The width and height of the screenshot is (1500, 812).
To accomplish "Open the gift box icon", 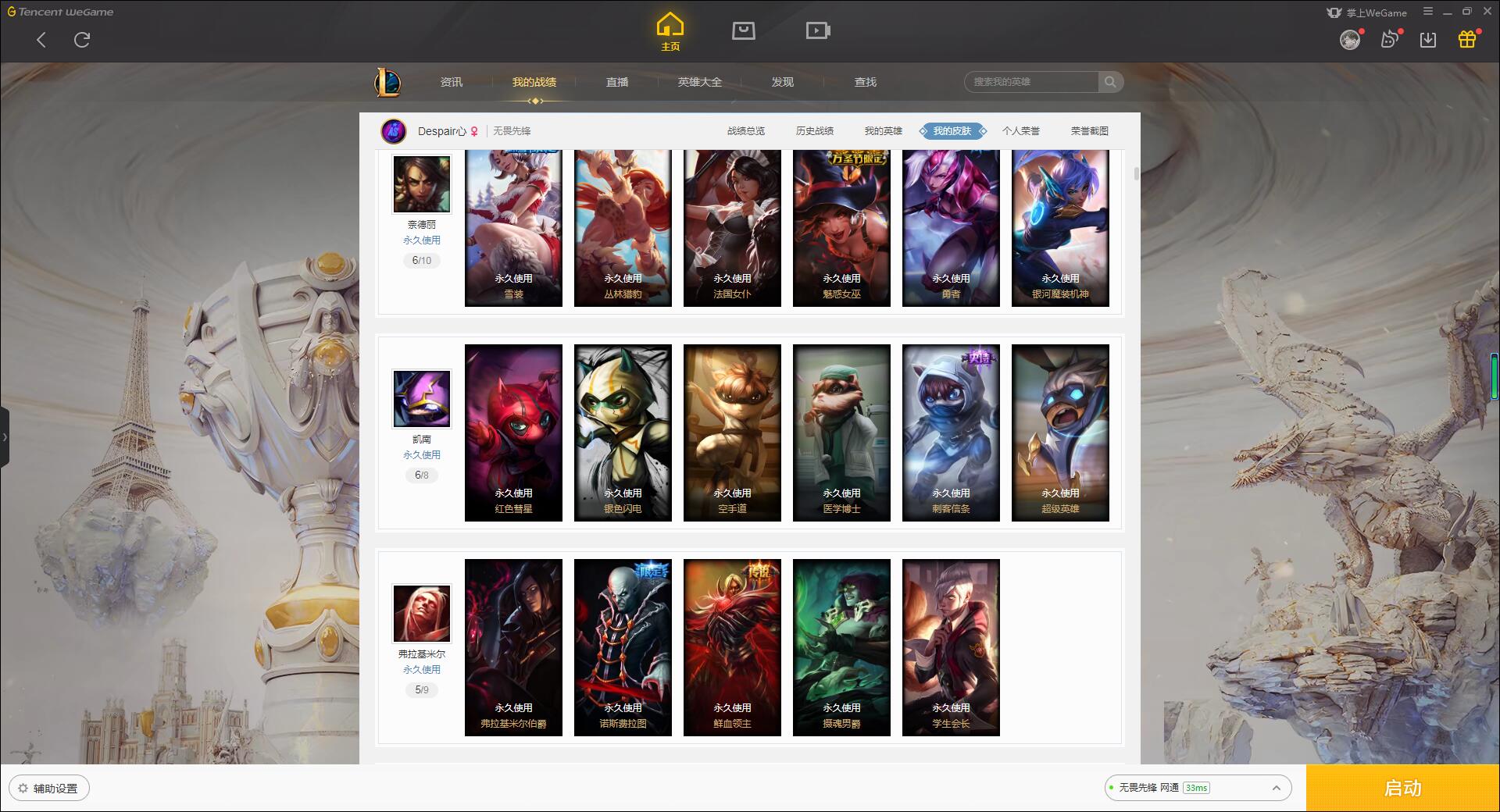I will (1467, 40).
